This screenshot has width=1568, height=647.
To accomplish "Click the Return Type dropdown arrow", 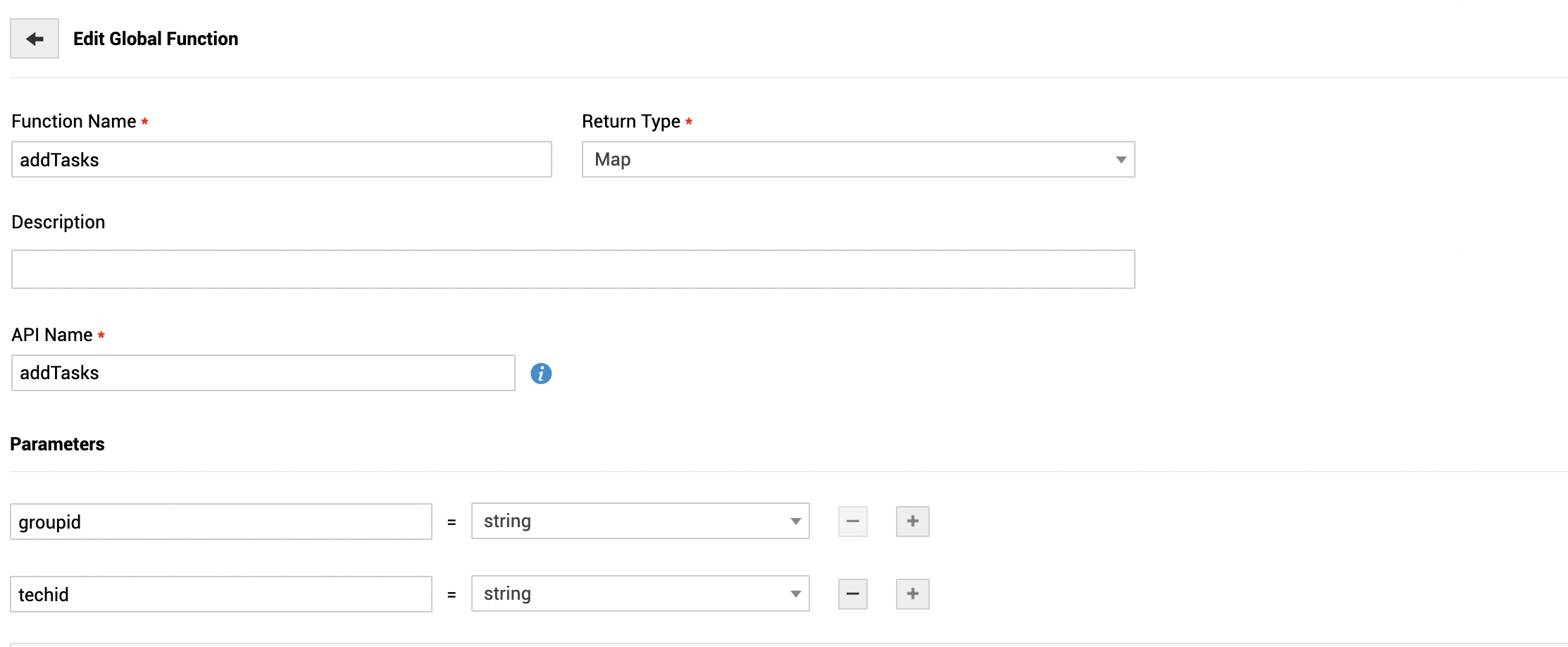I will click(x=1121, y=160).
